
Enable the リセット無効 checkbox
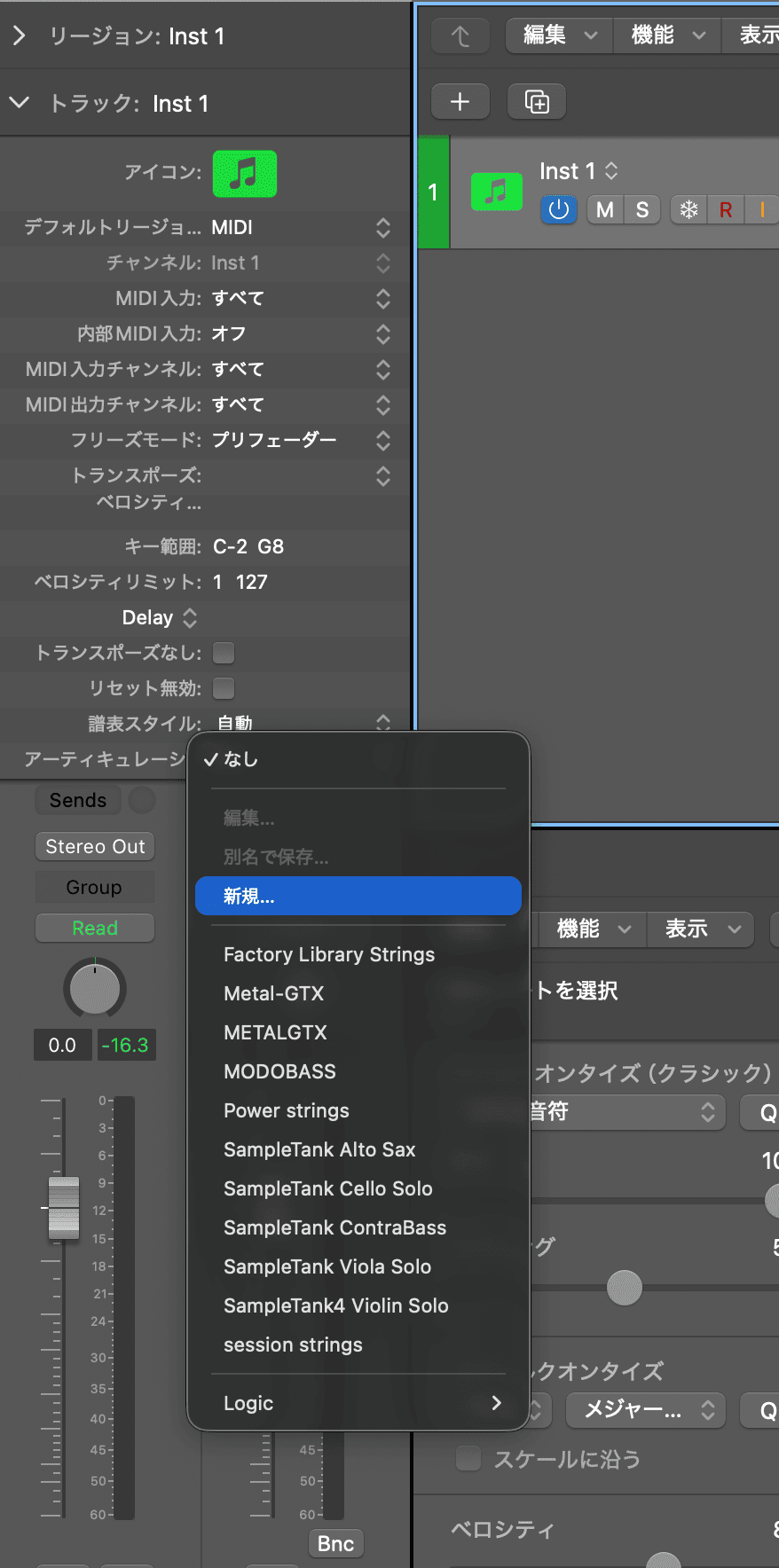click(224, 688)
